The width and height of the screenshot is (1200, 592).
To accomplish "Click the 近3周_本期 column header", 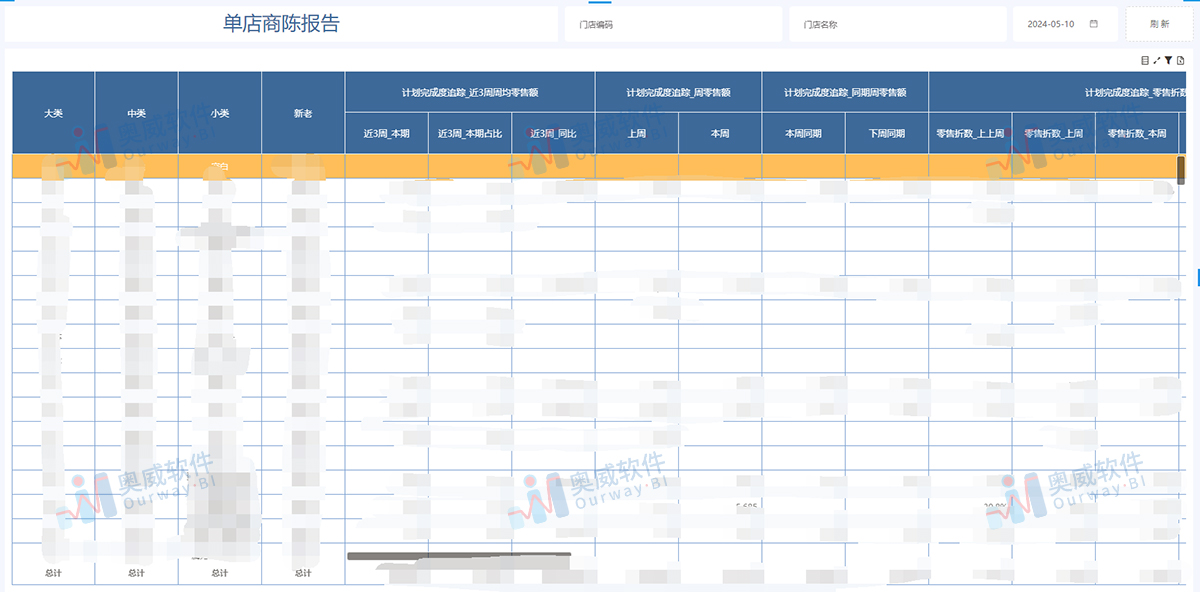I will 387,133.
